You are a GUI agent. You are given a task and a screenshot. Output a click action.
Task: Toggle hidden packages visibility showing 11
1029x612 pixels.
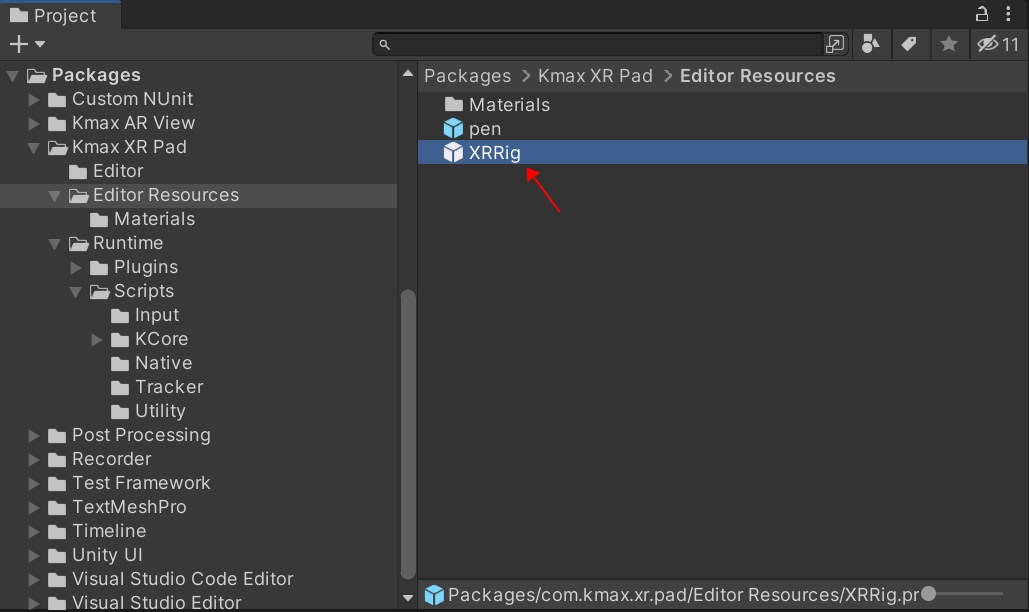998,44
